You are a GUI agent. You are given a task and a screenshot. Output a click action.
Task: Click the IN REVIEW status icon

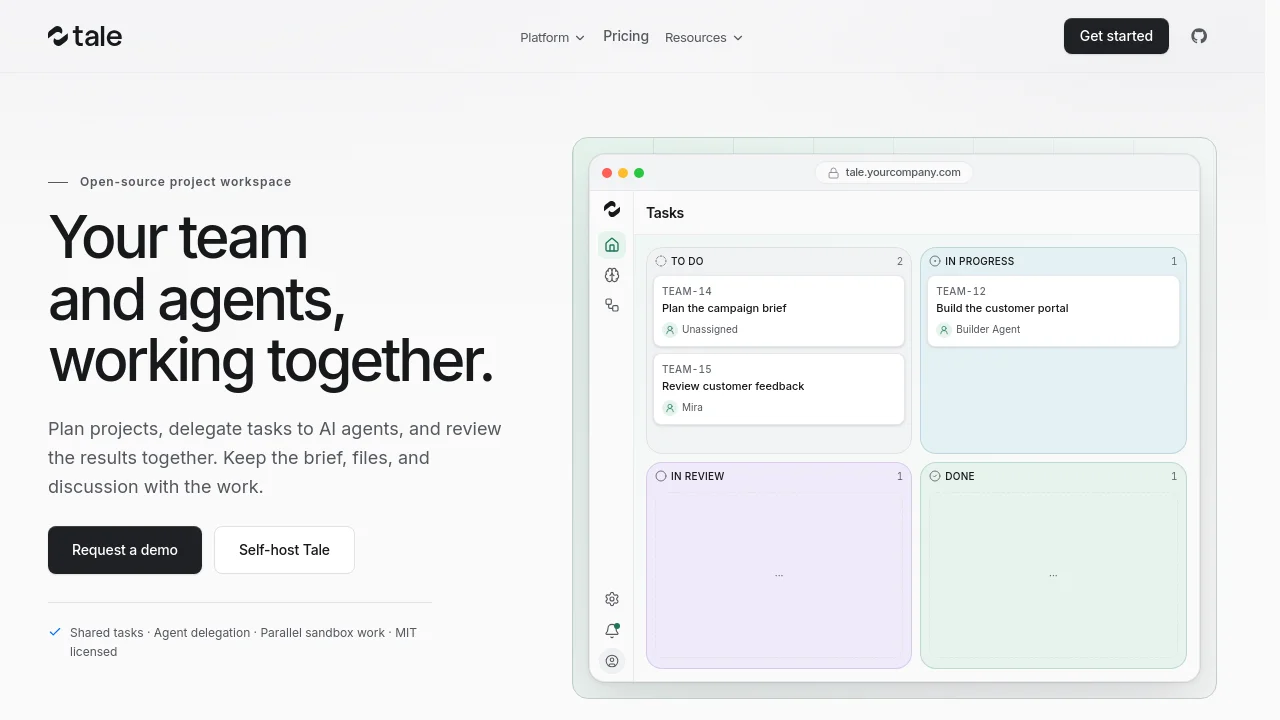tap(660, 476)
